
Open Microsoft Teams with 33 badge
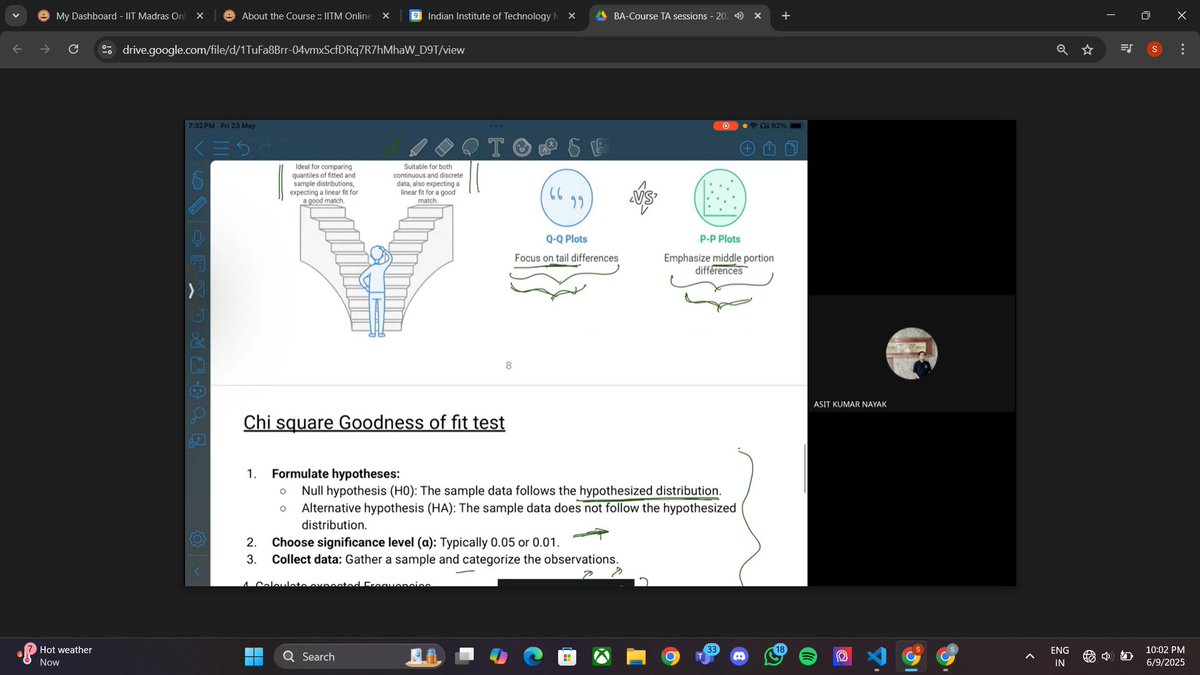click(x=706, y=656)
